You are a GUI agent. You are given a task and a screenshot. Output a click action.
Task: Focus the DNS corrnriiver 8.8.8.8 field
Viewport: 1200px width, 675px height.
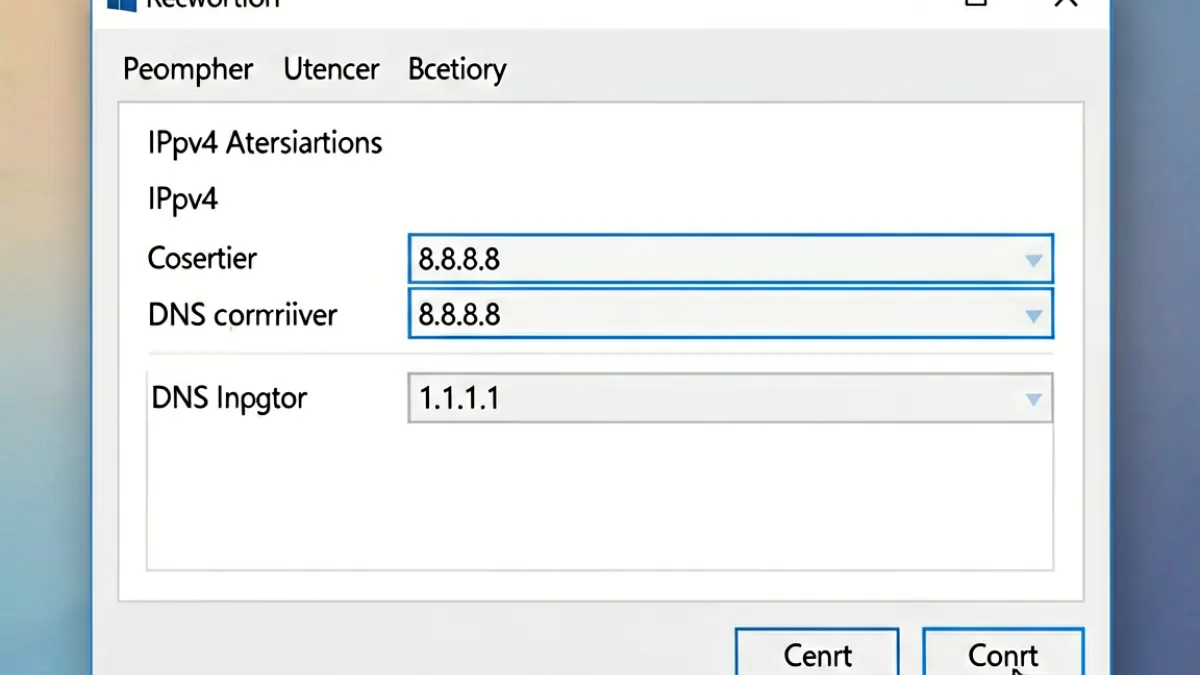(730, 314)
